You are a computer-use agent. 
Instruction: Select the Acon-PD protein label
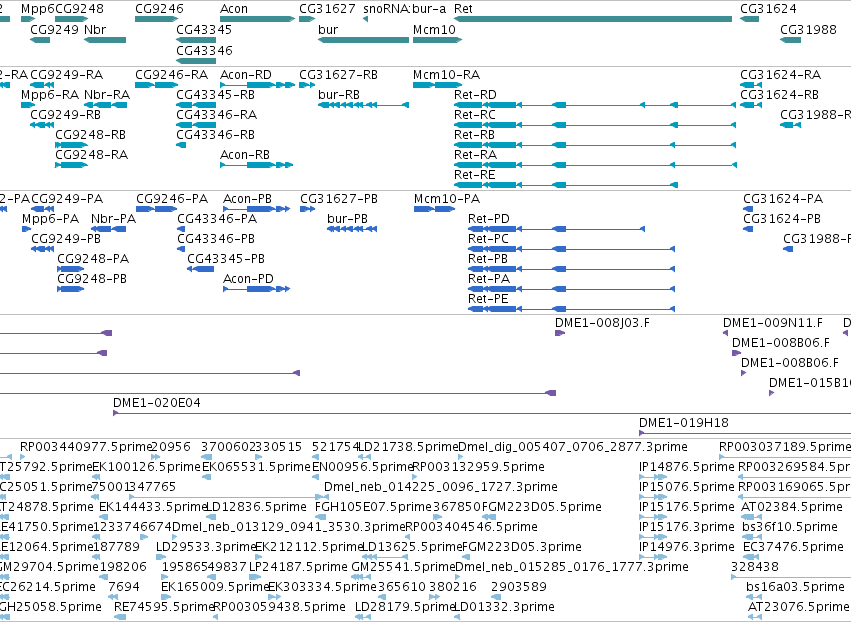(248, 279)
